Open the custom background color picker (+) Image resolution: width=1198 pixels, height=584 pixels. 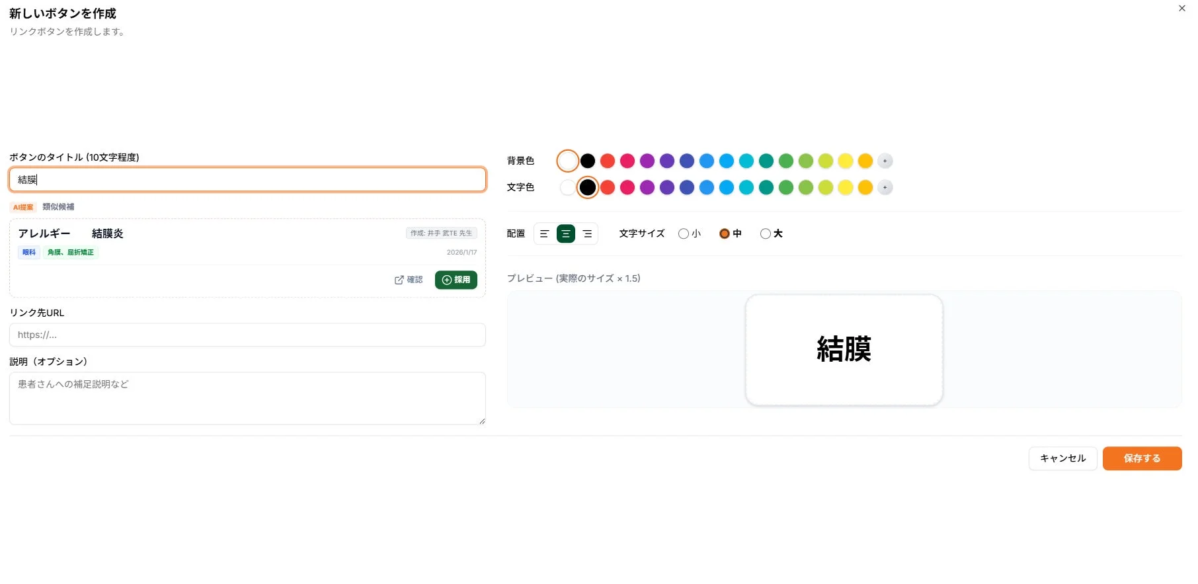coord(884,160)
